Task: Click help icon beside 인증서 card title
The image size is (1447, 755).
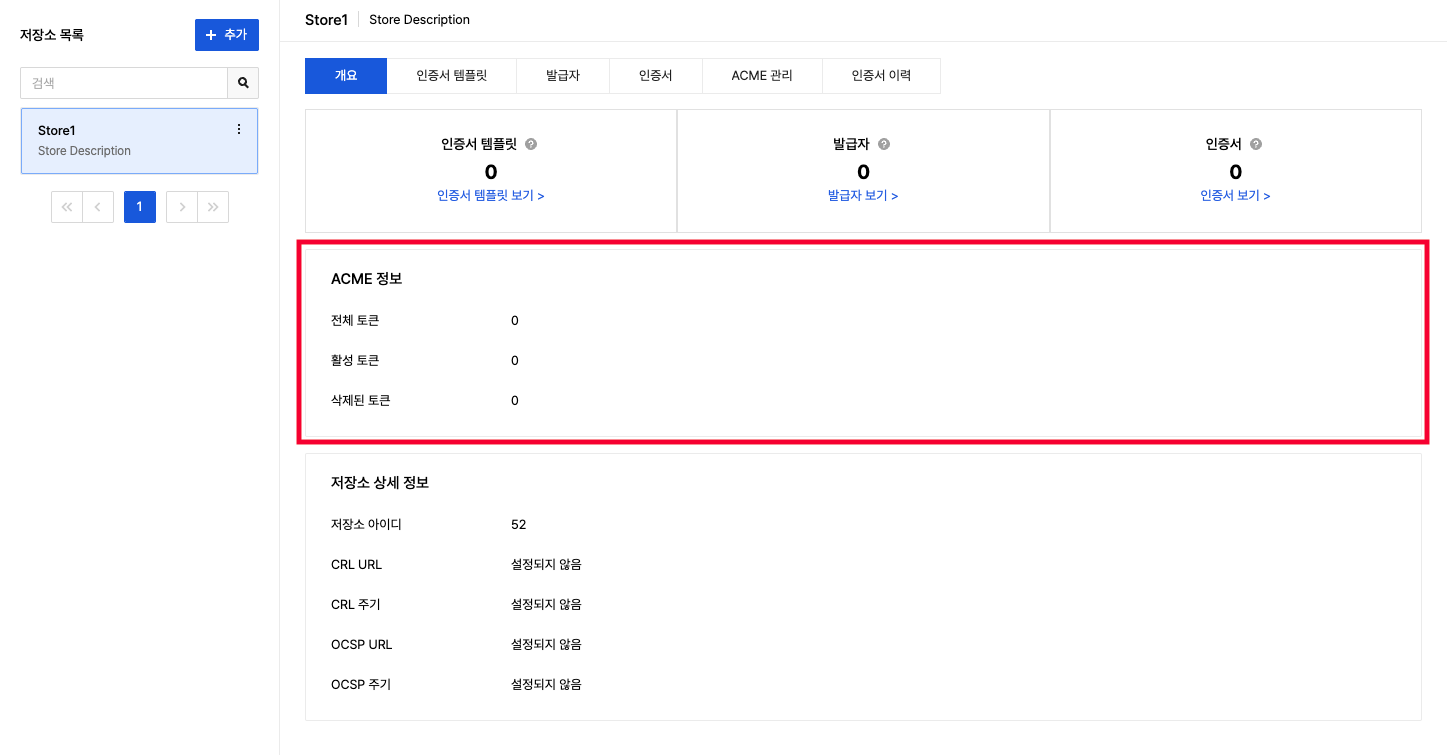Action: pos(1256,144)
